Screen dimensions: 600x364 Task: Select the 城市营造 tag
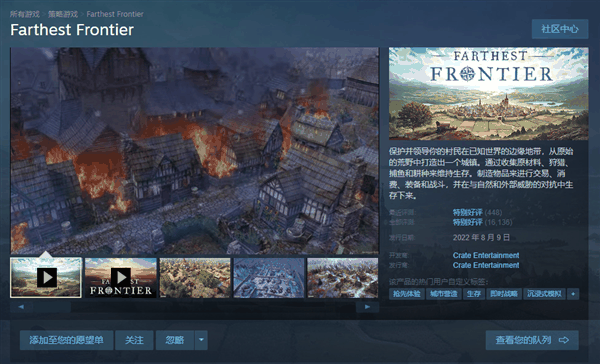tap(443, 294)
